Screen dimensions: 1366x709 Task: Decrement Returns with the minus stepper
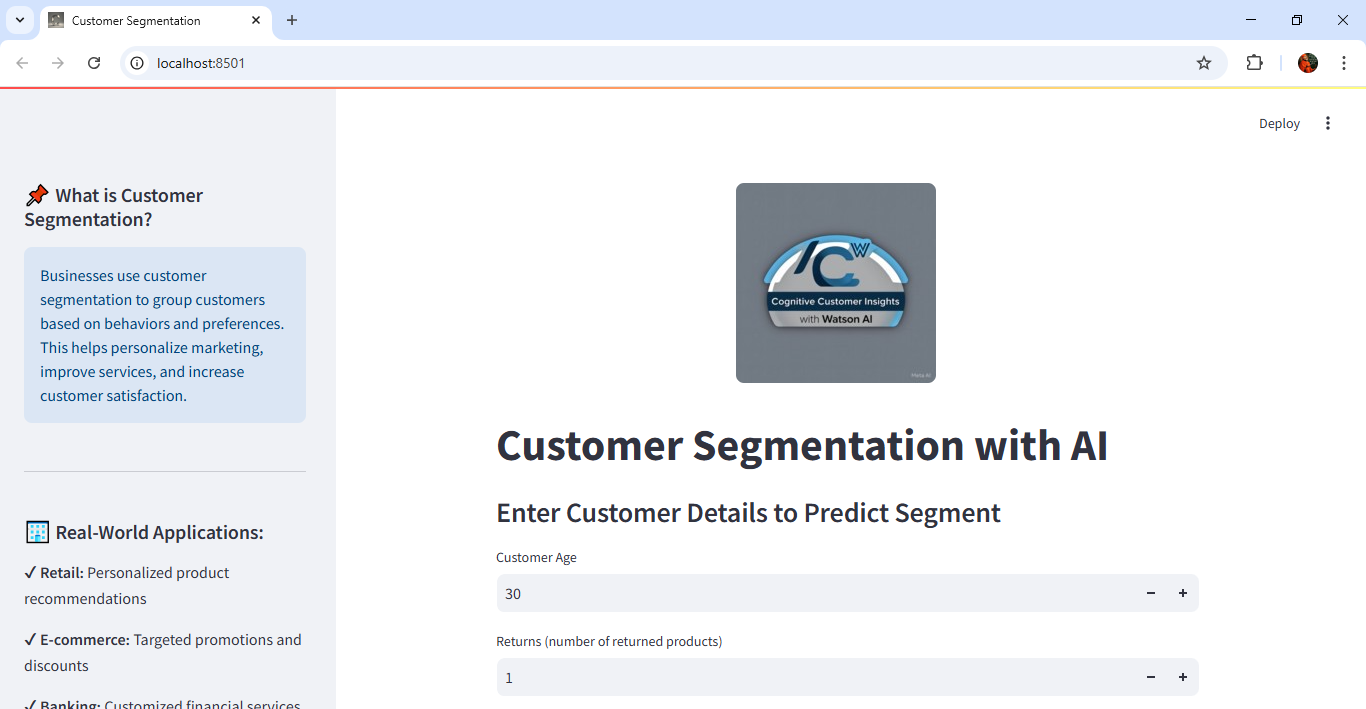tap(1151, 677)
